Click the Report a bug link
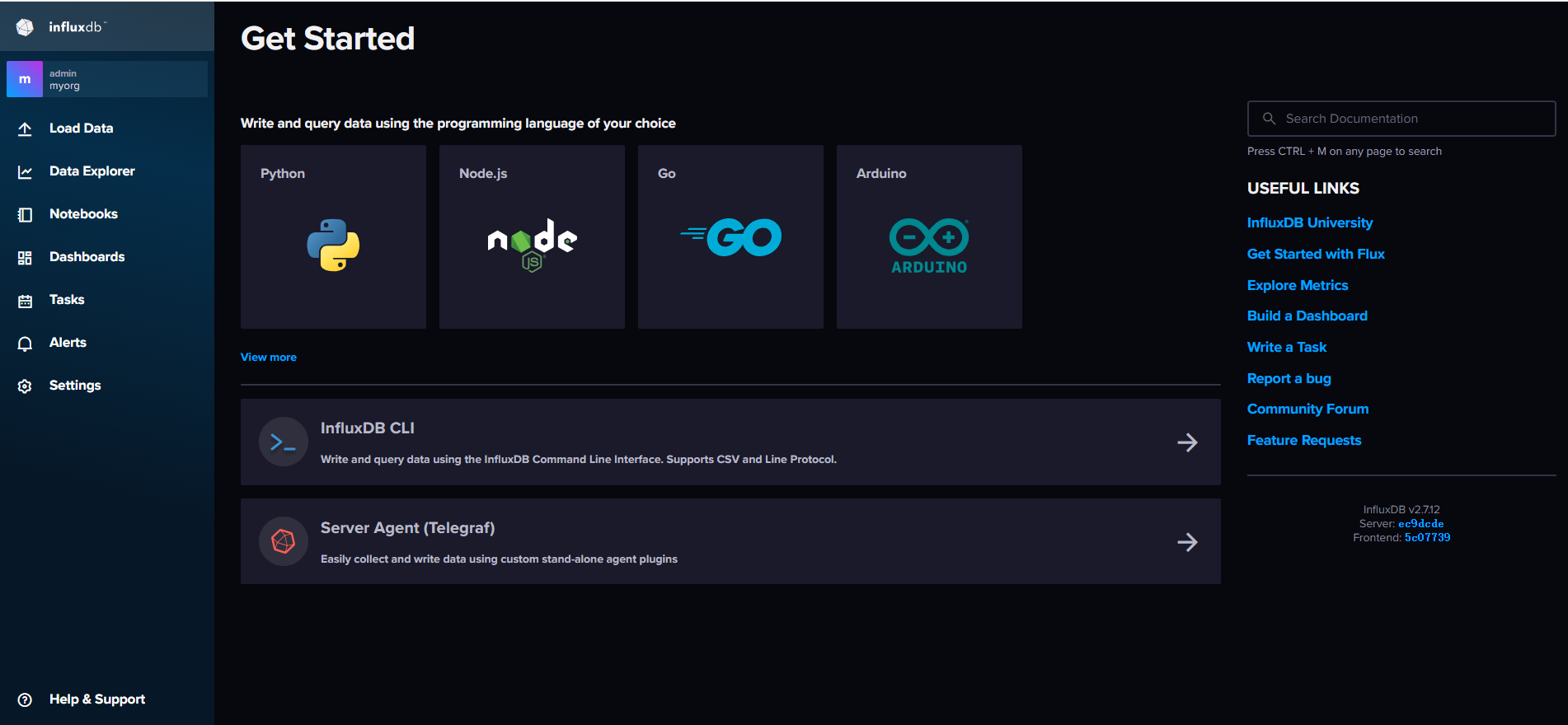The height and width of the screenshot is (725, 1568). (1289, 378)
